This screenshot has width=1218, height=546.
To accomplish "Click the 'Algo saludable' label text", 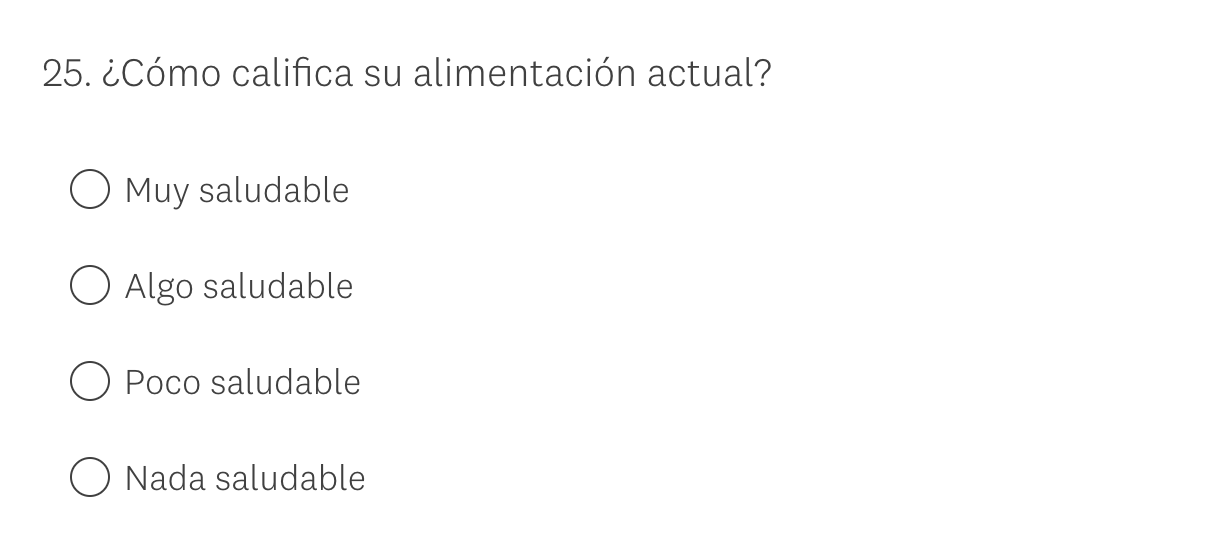I will [239, 286].
